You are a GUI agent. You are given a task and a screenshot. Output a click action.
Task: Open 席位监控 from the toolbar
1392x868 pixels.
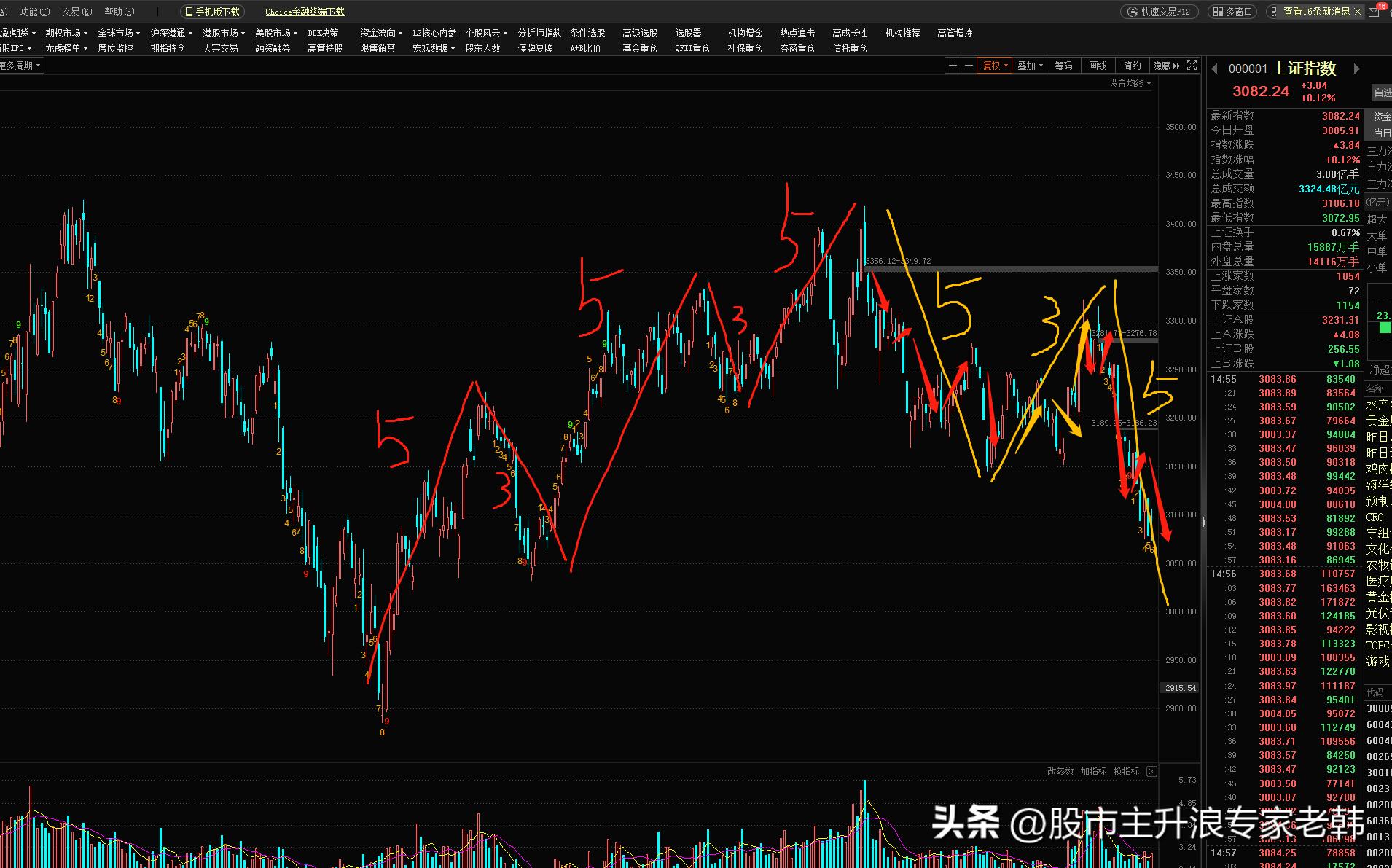(x=115, y=48)
